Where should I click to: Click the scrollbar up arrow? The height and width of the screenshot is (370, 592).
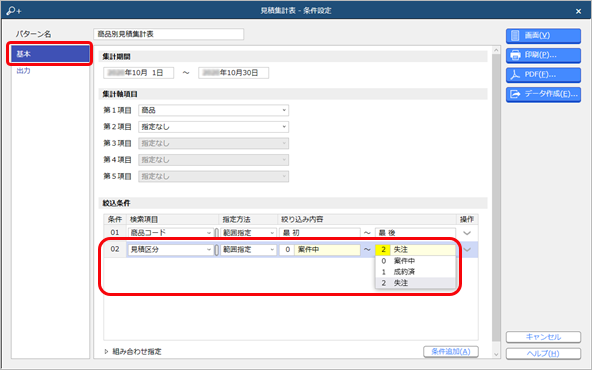click(496, 50)
